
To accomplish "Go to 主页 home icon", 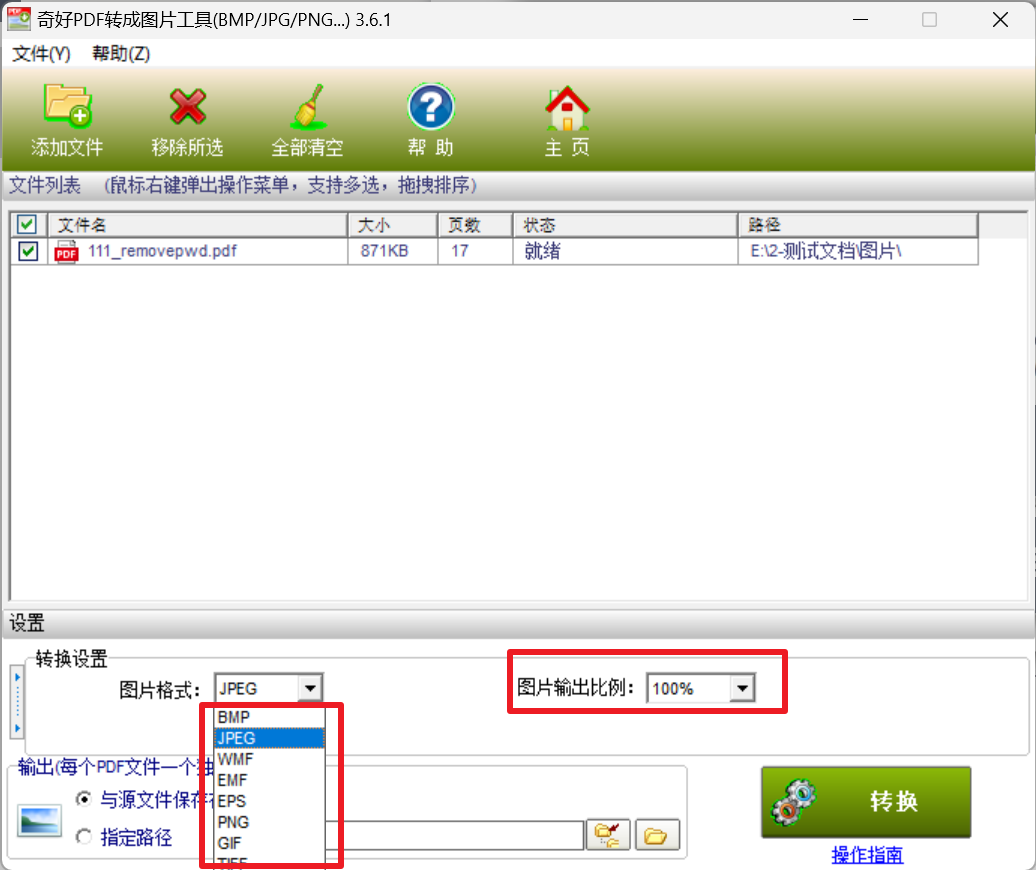I will click(567, 108).
